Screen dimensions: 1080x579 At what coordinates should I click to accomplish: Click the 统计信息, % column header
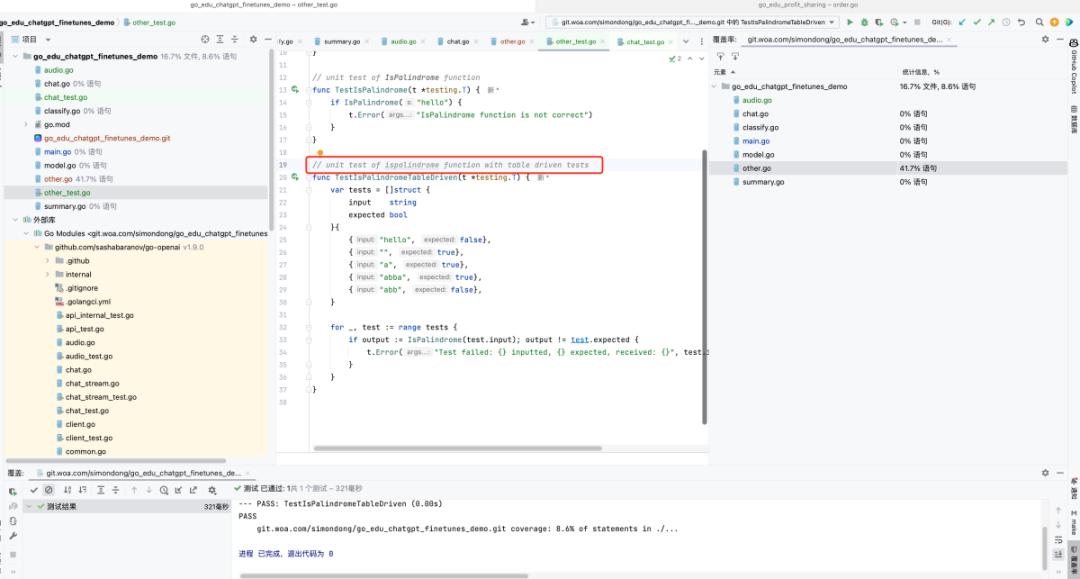pyautogui.click(x=922, y=72)
